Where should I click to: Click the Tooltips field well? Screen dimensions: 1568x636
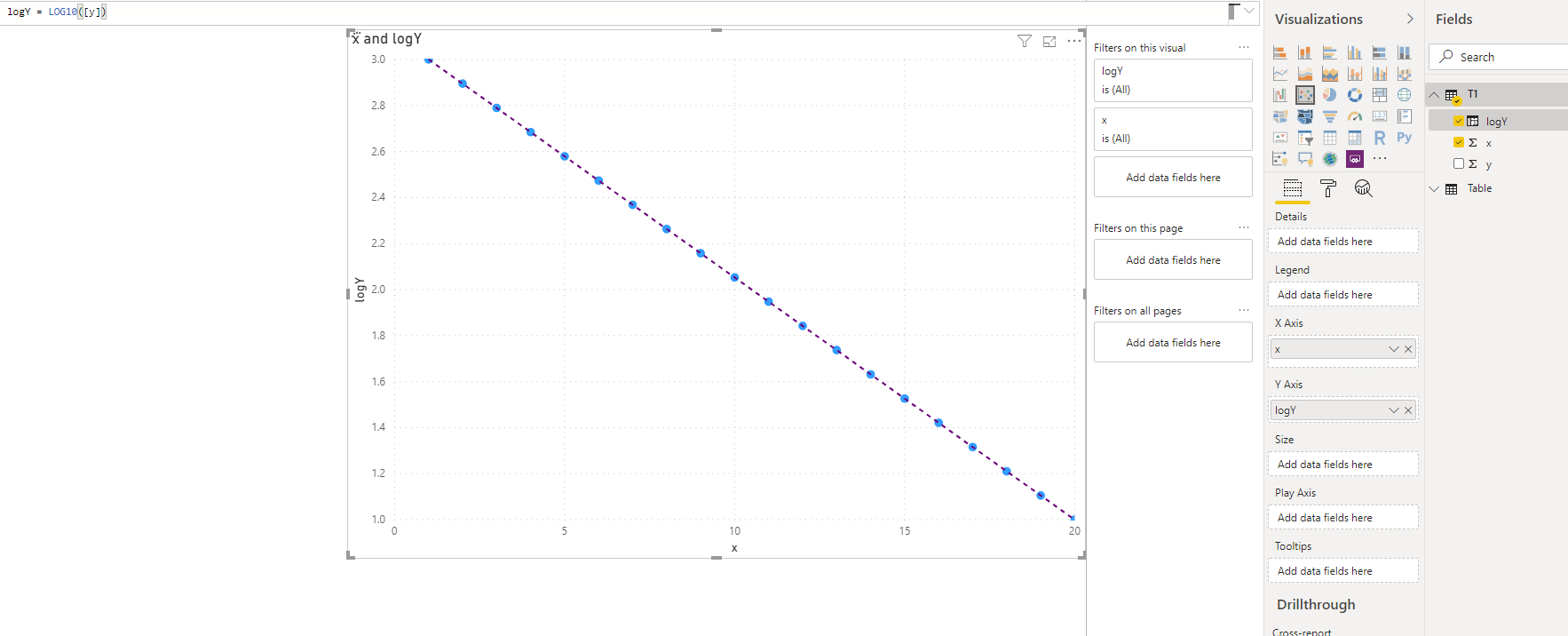tap(1342, 571)
